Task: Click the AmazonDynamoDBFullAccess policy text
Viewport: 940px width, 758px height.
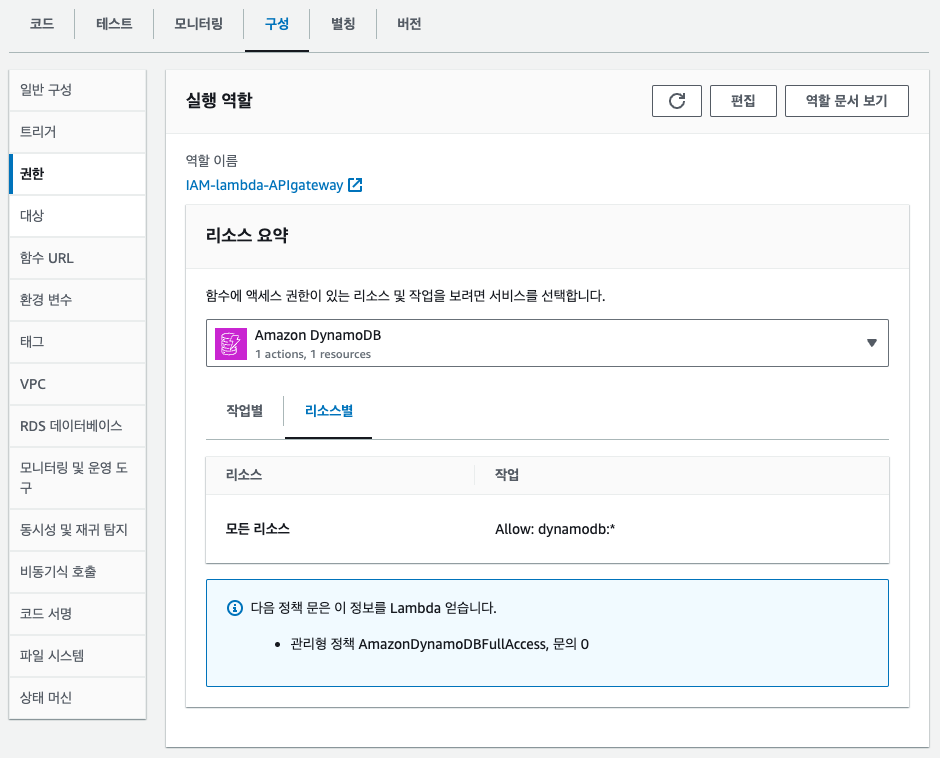Action: tap(453, 644)
